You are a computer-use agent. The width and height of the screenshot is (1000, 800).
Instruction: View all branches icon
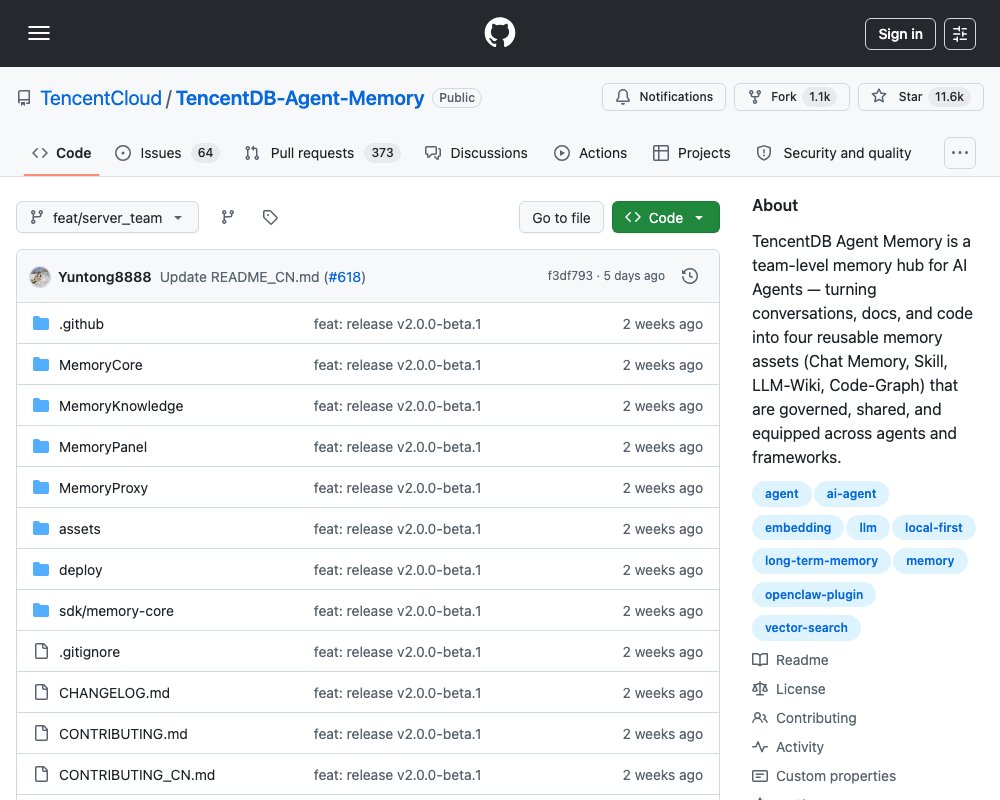(x=228, y=218)
